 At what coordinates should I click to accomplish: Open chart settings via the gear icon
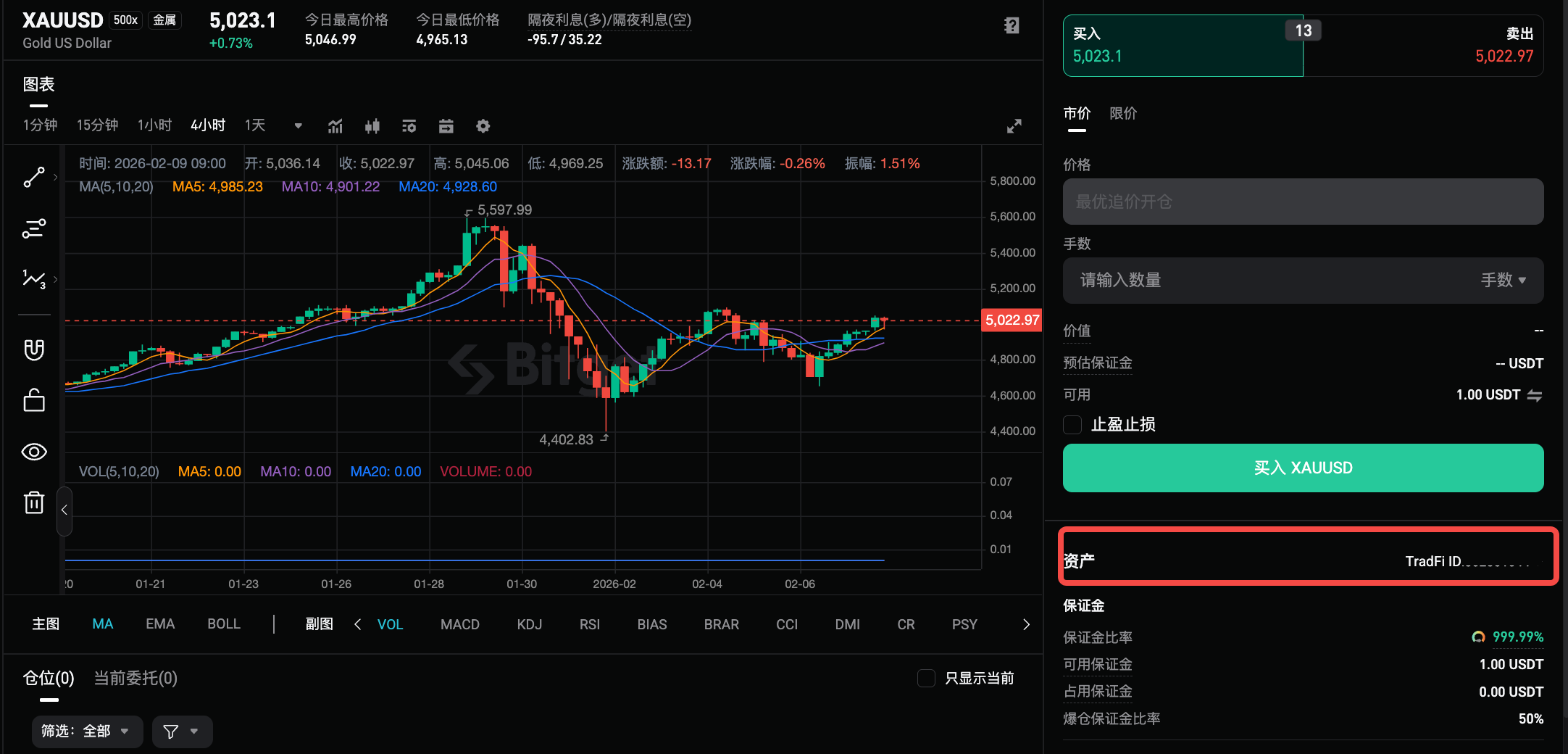[x=483, y=126]
